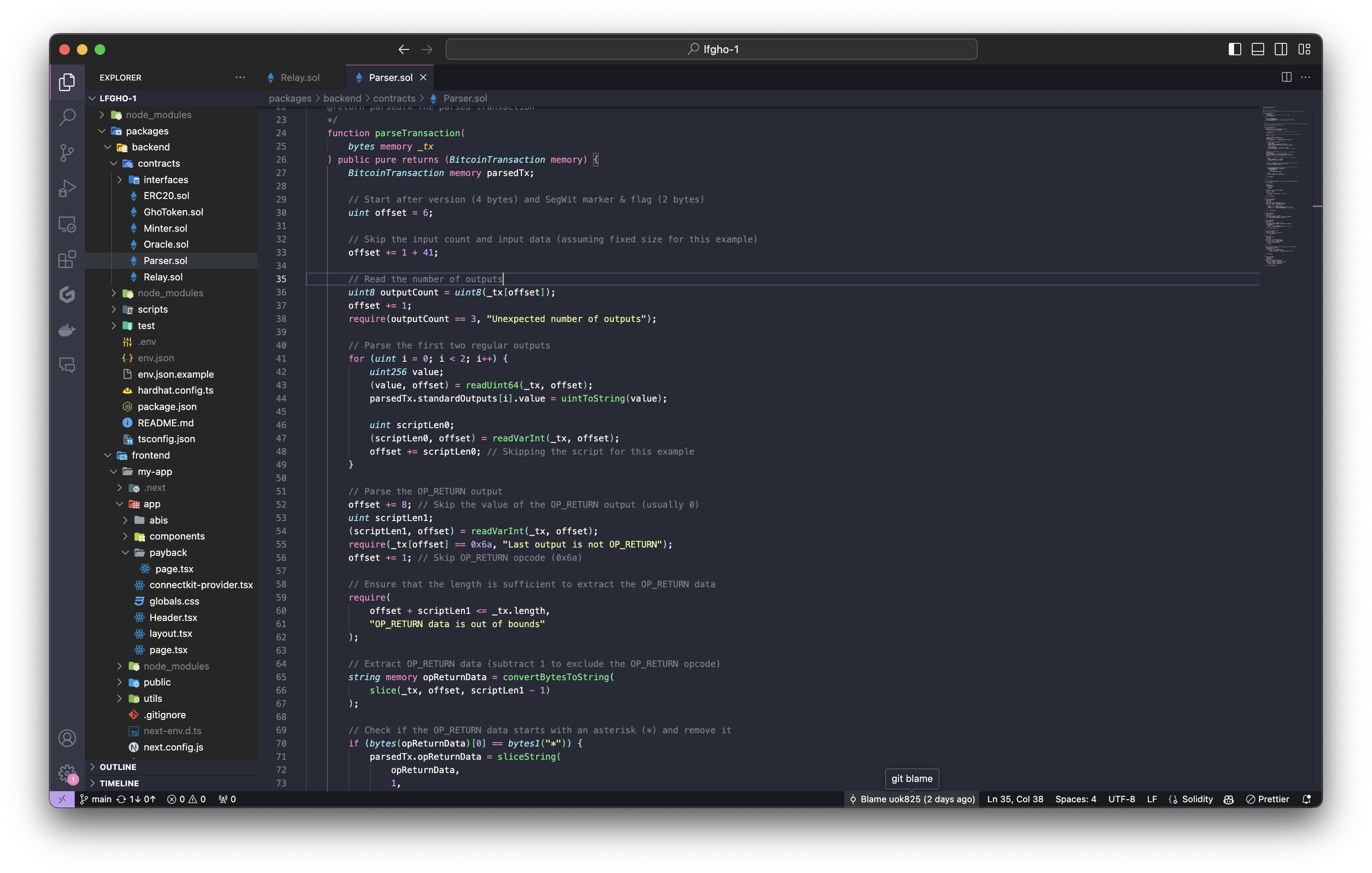Go forward using the right arrow
This screenshot has height=873, width=1372.
[x=427, y=50]
